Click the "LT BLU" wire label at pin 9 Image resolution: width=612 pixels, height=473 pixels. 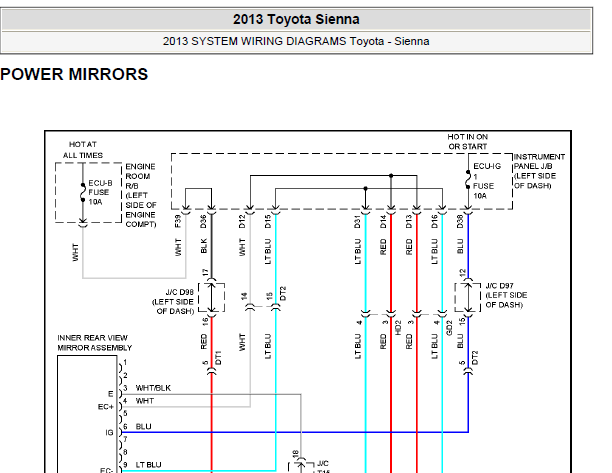(148, 465)
